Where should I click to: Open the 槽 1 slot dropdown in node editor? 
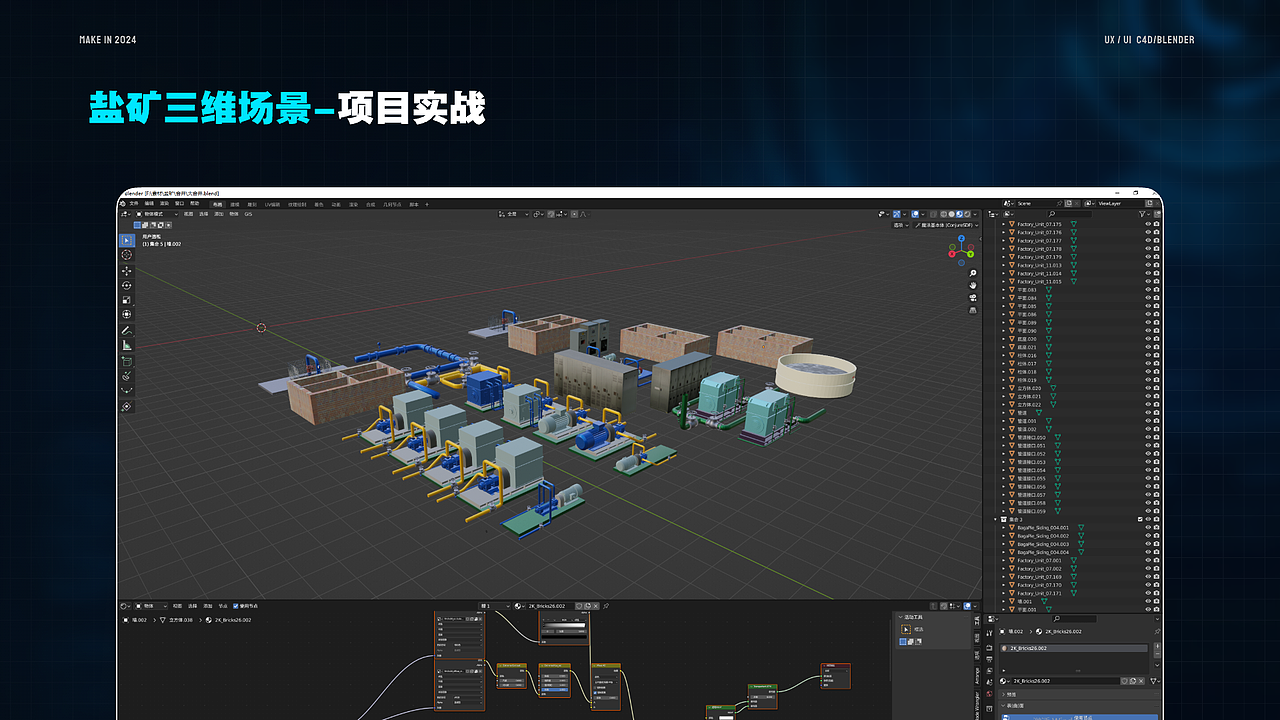click(x=495, y=606)
